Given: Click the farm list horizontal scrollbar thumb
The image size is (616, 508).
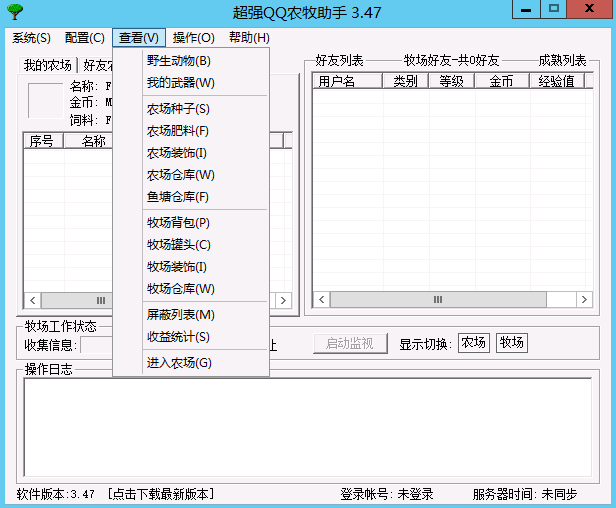Looking at the screenshot, I should (x=77, y=301).
